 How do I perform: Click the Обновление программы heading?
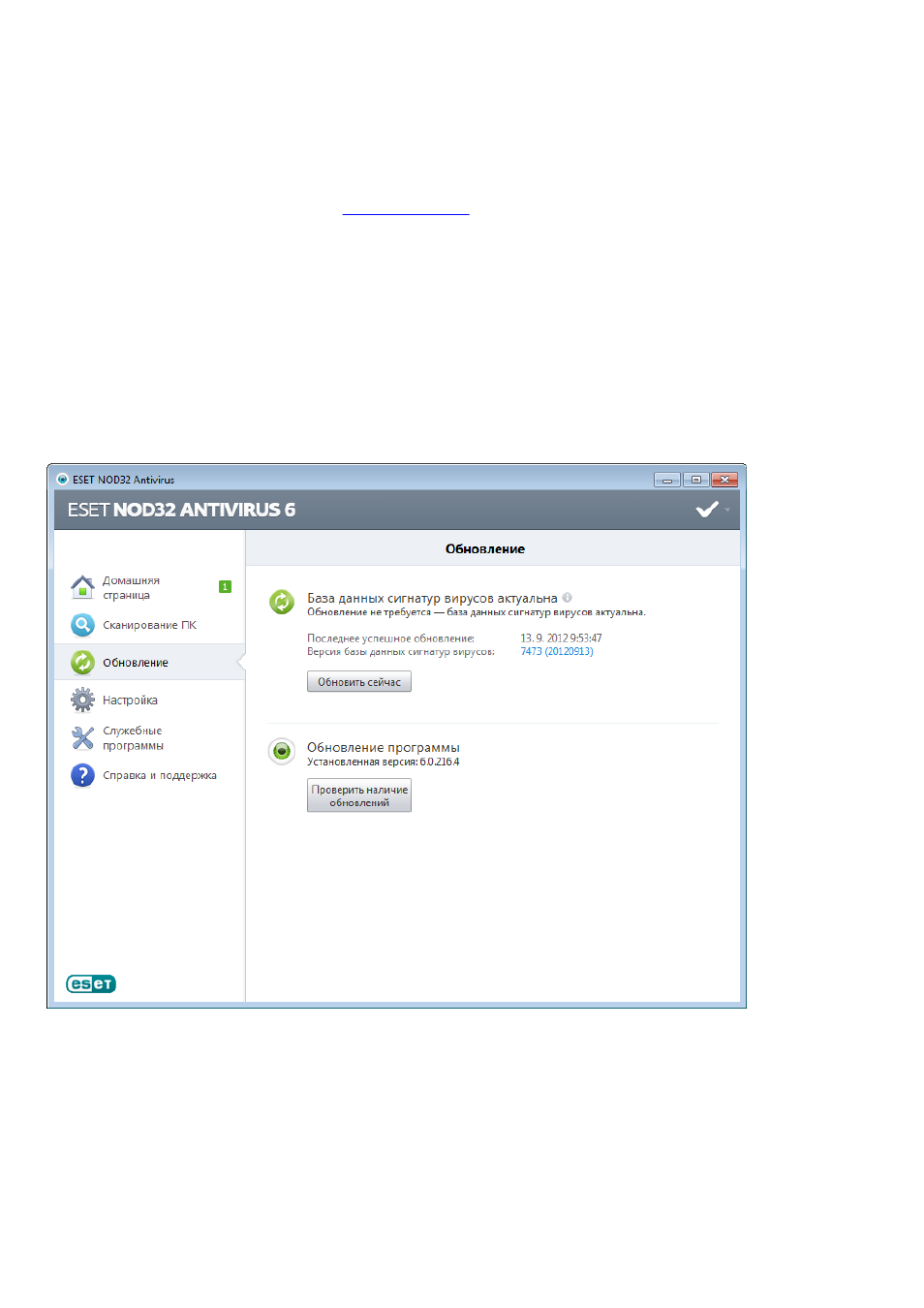click(384, 747)
